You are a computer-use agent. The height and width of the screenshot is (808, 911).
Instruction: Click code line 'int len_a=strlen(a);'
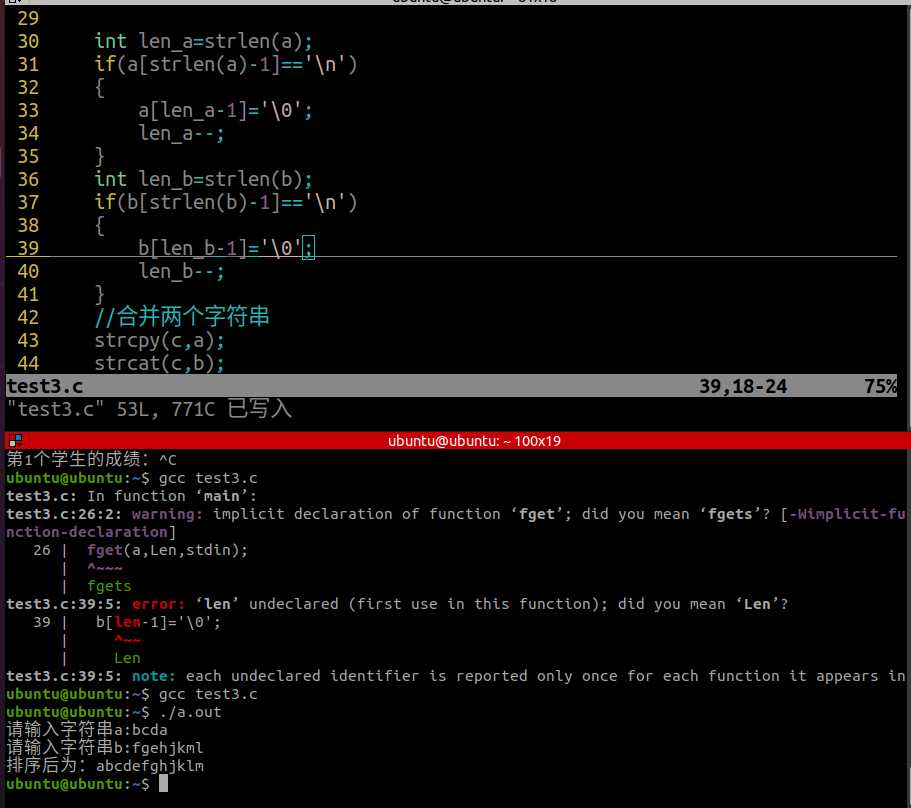click(x=203, y=41)
